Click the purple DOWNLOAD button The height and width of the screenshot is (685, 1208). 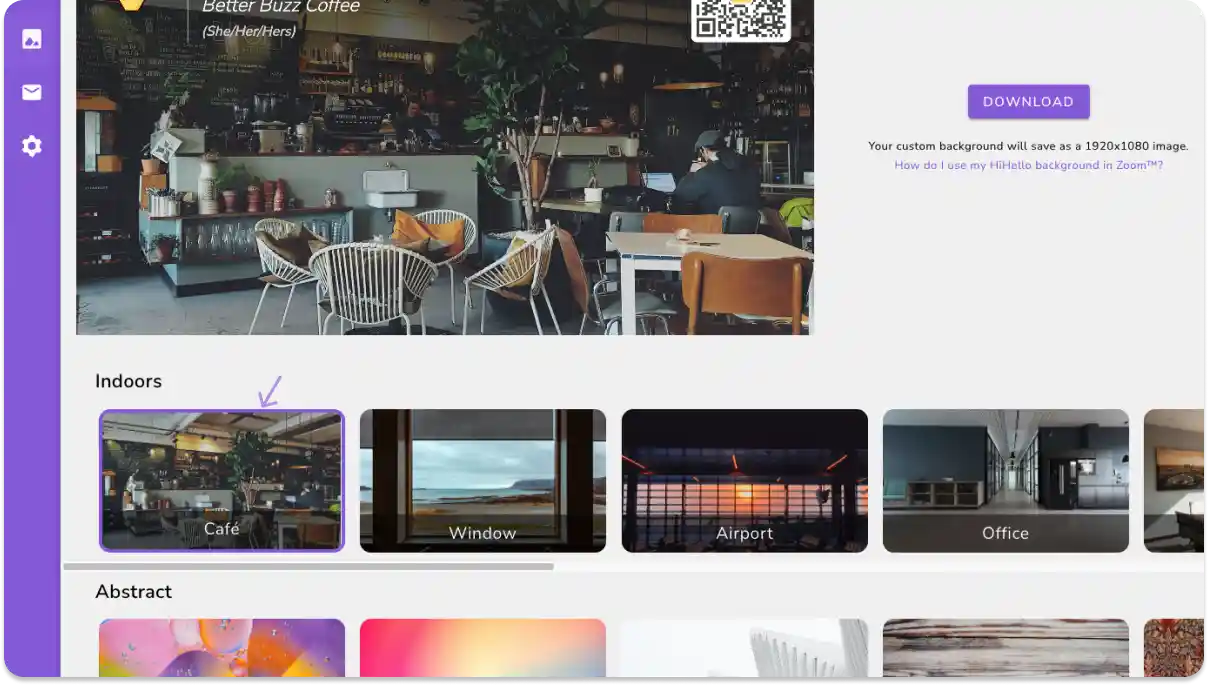[1028, 101]
